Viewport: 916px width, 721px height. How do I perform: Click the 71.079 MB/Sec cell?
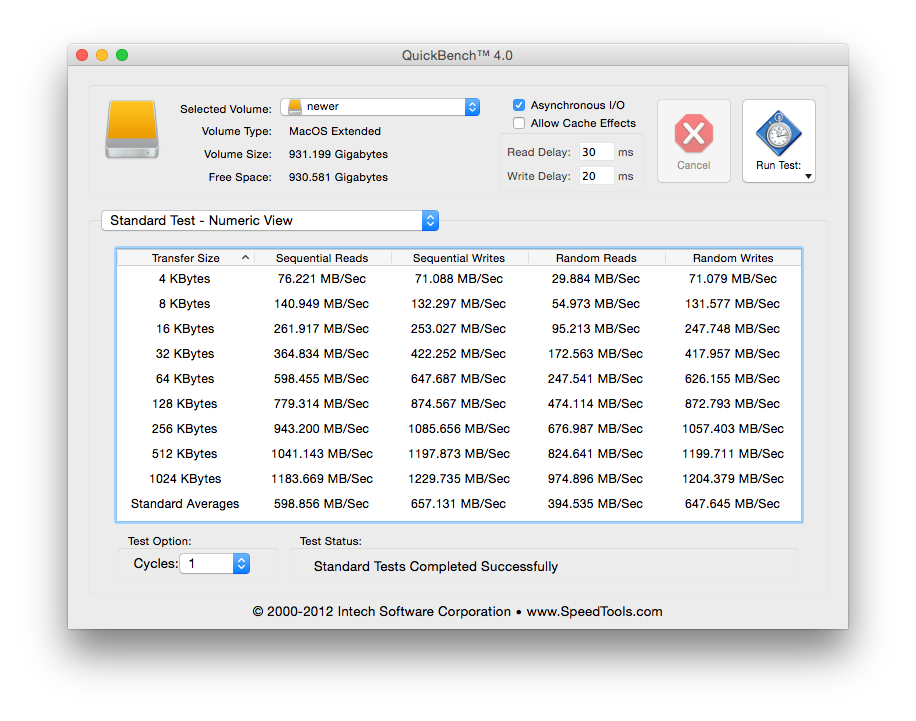click(x=733, y=279)
